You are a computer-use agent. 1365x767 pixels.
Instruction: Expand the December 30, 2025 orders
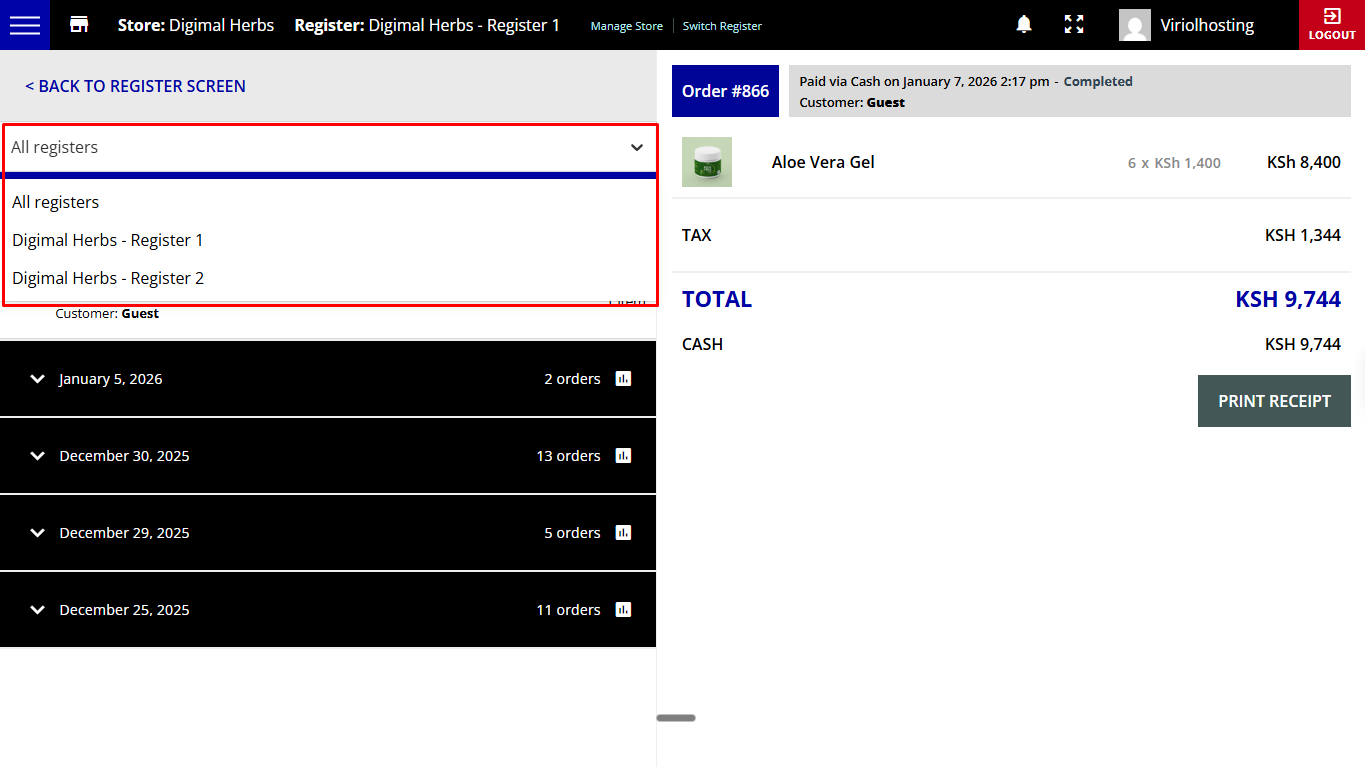point(38,456)
